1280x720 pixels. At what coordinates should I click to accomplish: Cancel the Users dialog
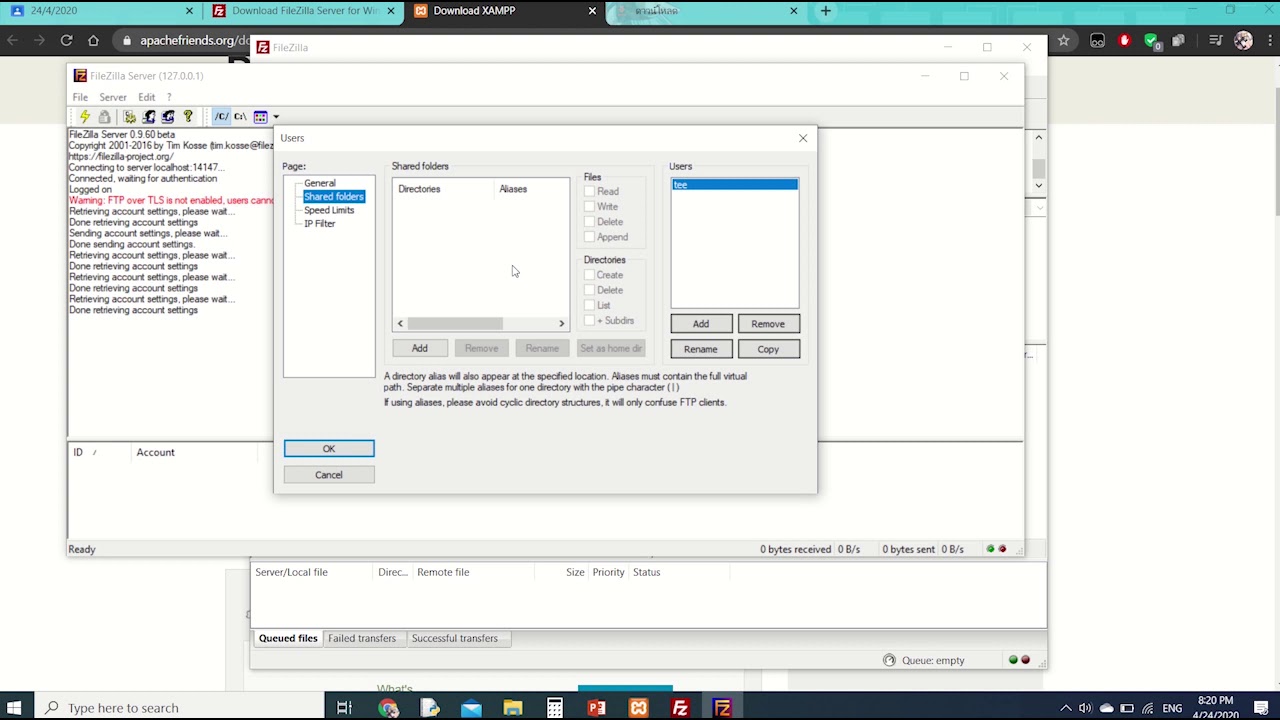pos(329,475)
